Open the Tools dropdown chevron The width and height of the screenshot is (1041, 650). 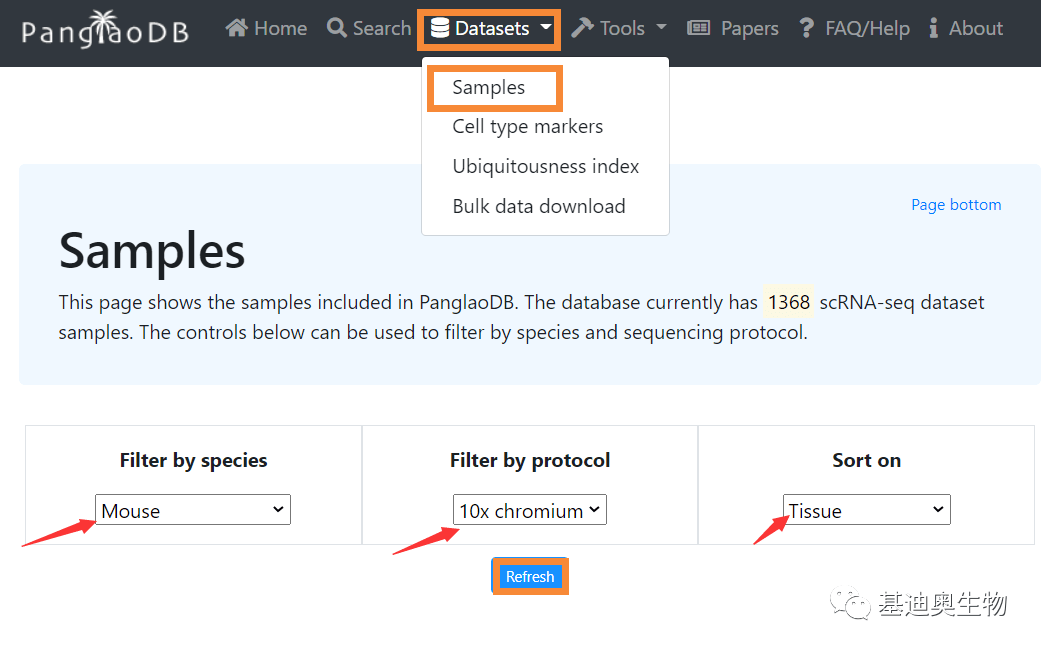(x=662, y=28)
